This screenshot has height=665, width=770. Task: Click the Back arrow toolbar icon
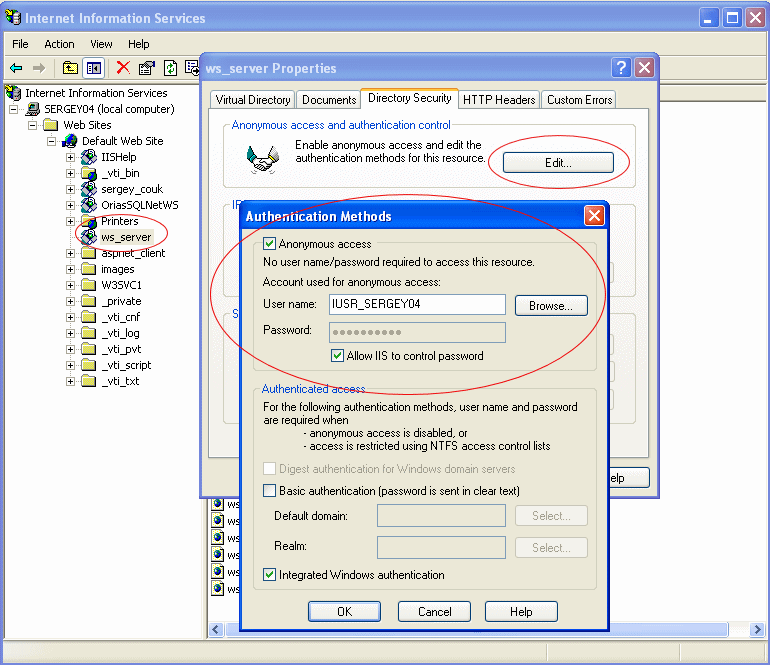pos(16,68)
